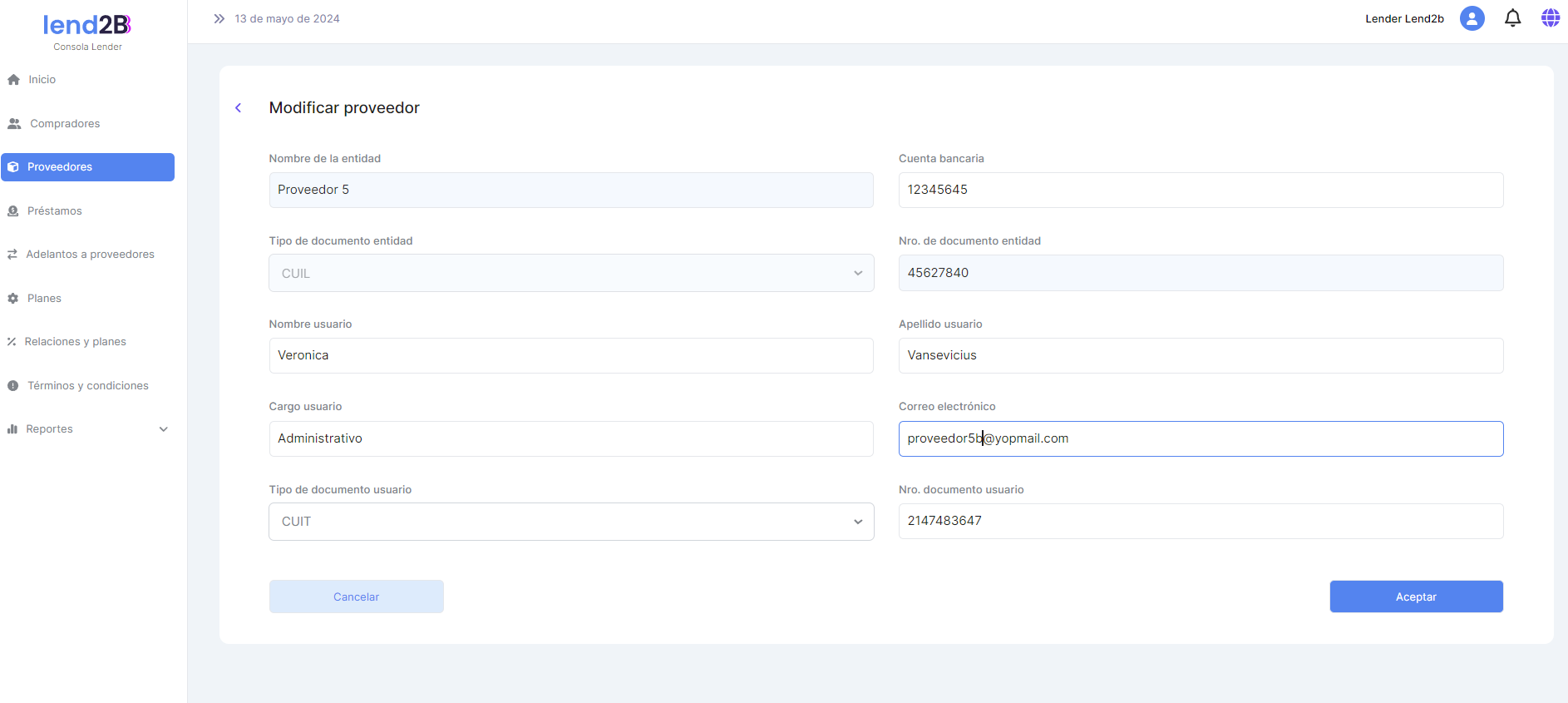Open the user profile avatar
This screenshot has height=703, width=1568.
1472,18
